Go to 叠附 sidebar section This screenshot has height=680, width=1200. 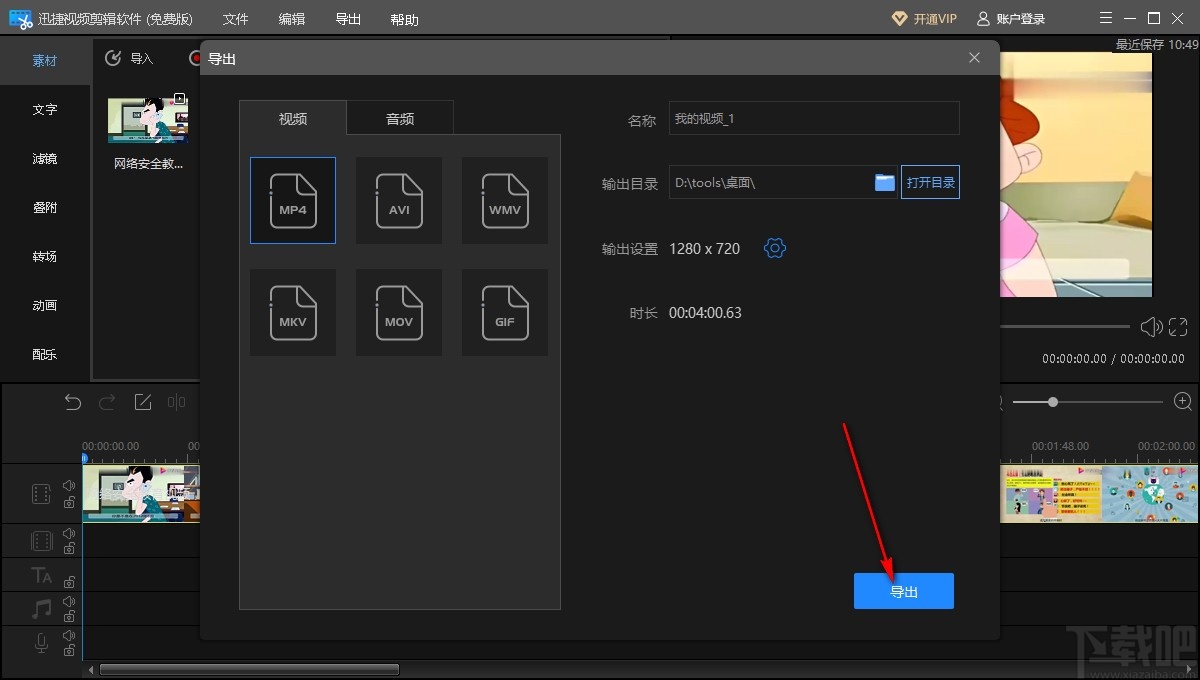[45, 208]
